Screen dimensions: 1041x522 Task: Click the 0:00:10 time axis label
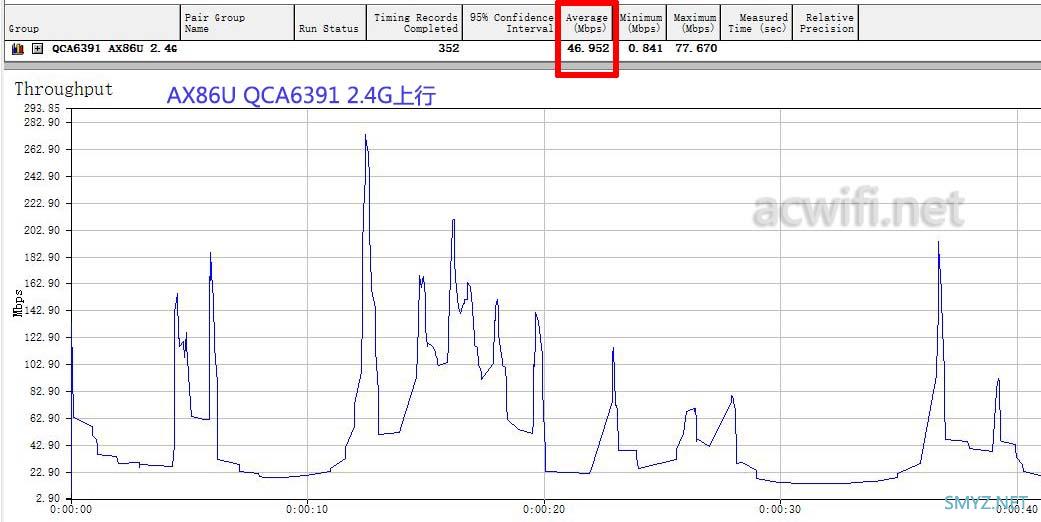[307, 510]
